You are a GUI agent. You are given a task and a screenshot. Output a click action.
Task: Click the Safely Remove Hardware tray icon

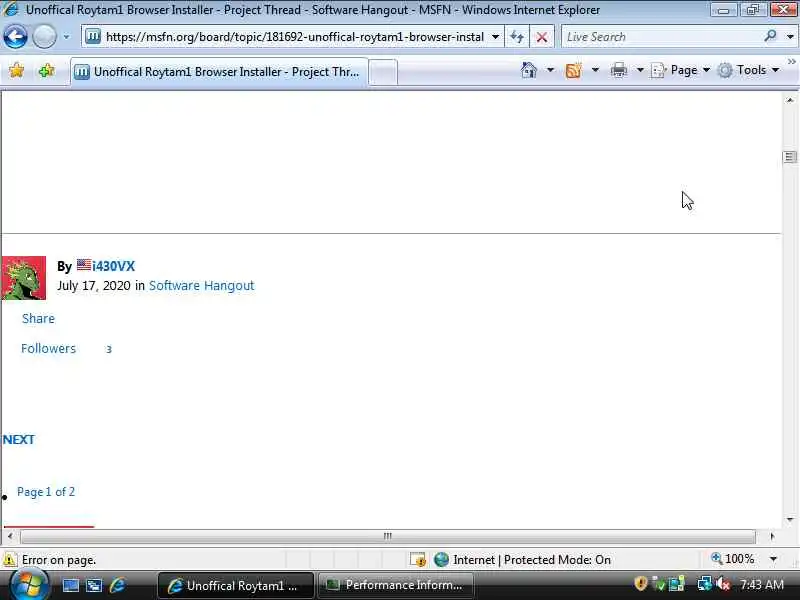659,584
